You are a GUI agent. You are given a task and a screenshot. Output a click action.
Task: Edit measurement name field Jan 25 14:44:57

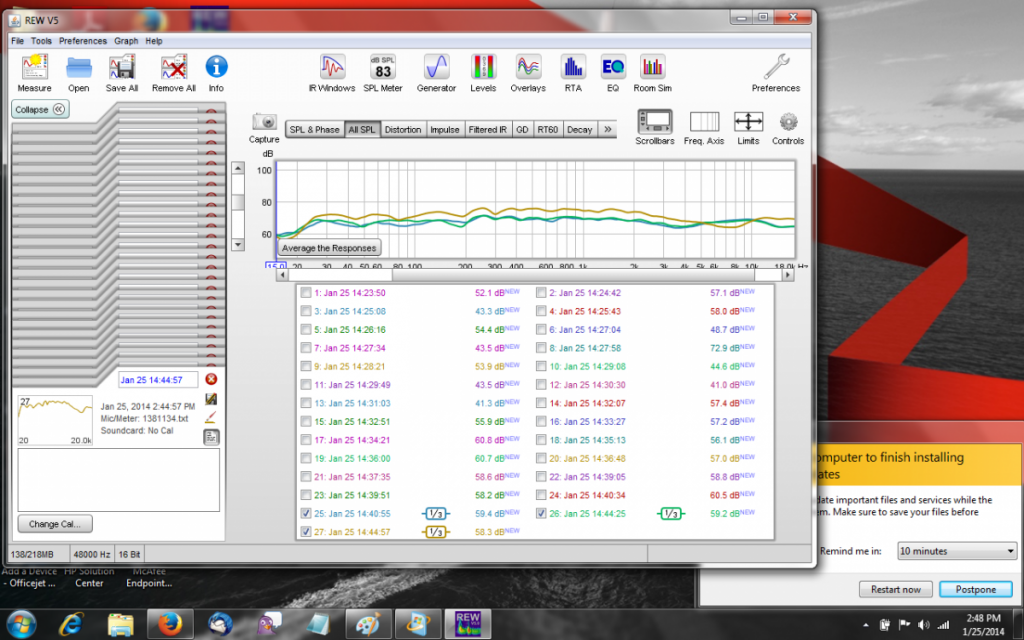tap(158, 379)
